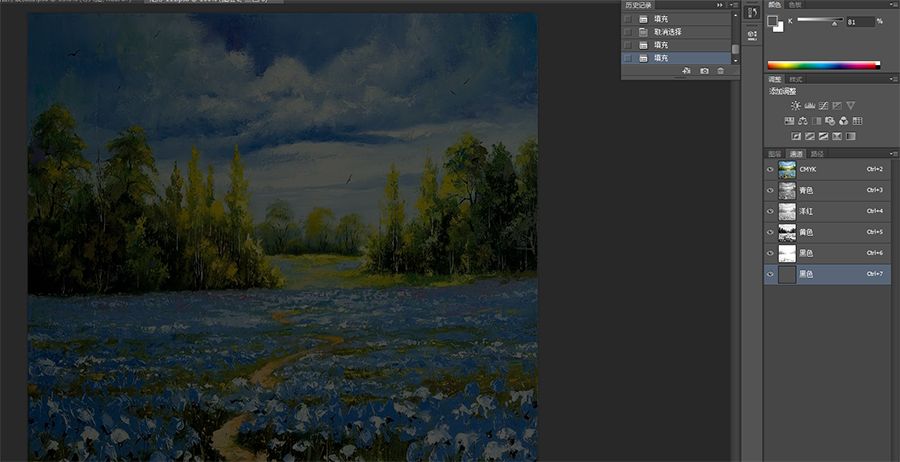Image resolution: width=900 pixels, height=462 pixels.
Task: Add a Color Lookup adjustment (grid icon)
Action: (x=858, y=121)
